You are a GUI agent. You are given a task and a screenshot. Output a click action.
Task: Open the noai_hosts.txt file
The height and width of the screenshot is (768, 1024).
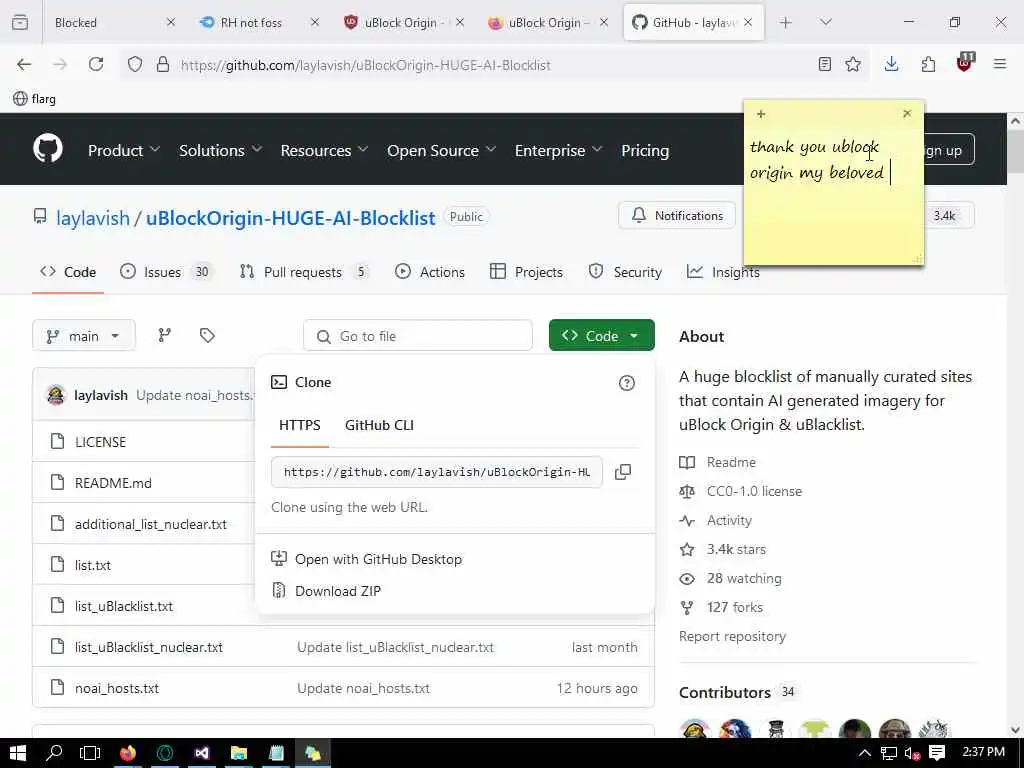117,688
